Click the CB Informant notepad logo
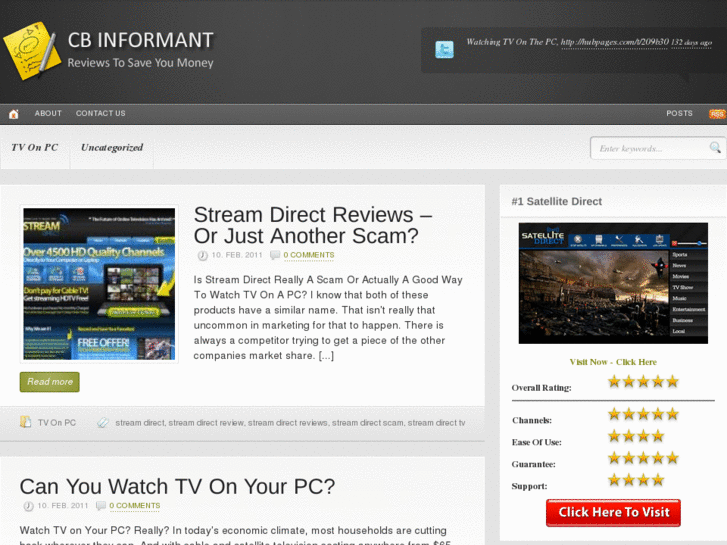The width and height of the screenshot is (727, 545). coord(32,51)
